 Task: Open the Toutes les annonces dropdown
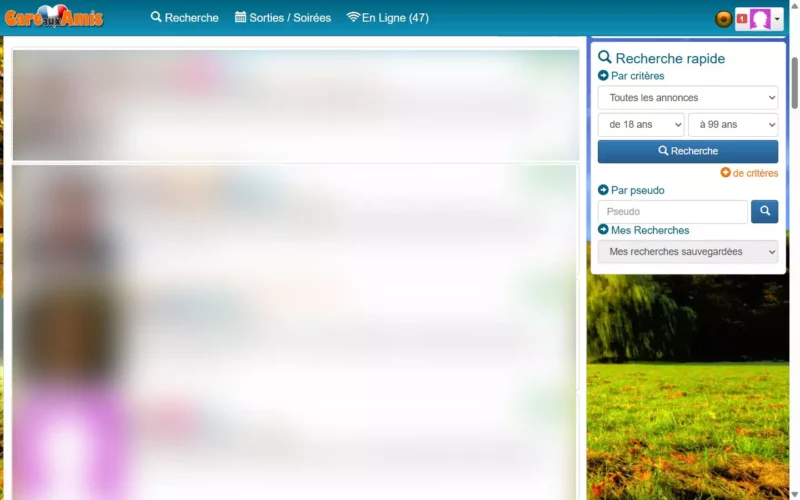687,98
